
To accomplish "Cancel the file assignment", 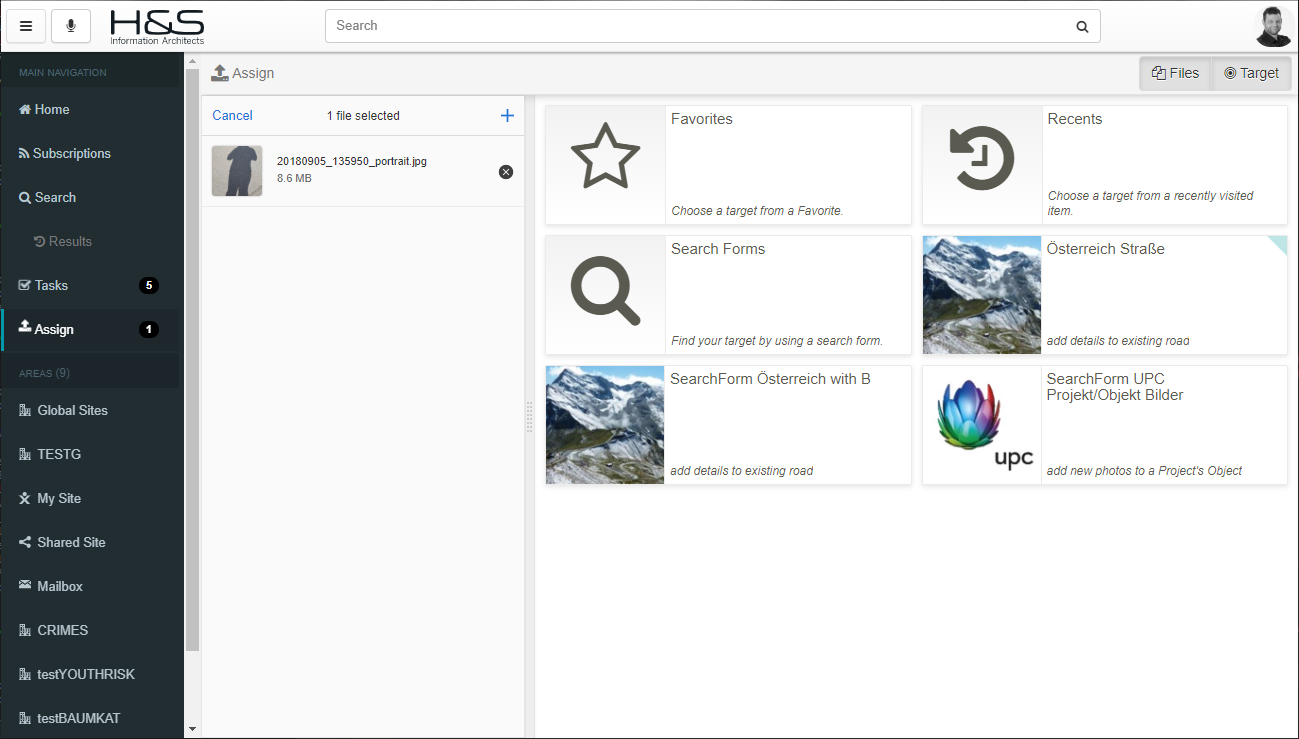I will point(232,116).
